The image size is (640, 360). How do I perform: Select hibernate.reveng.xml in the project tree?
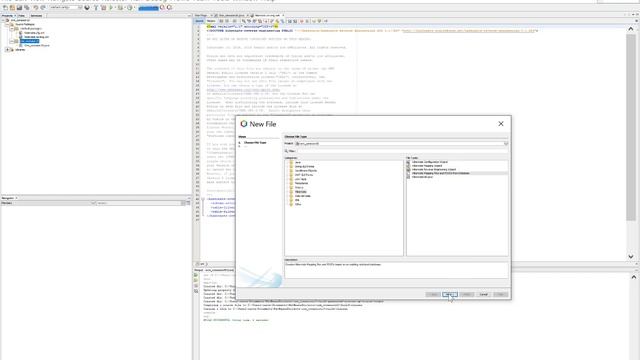(x=37, y=37)
